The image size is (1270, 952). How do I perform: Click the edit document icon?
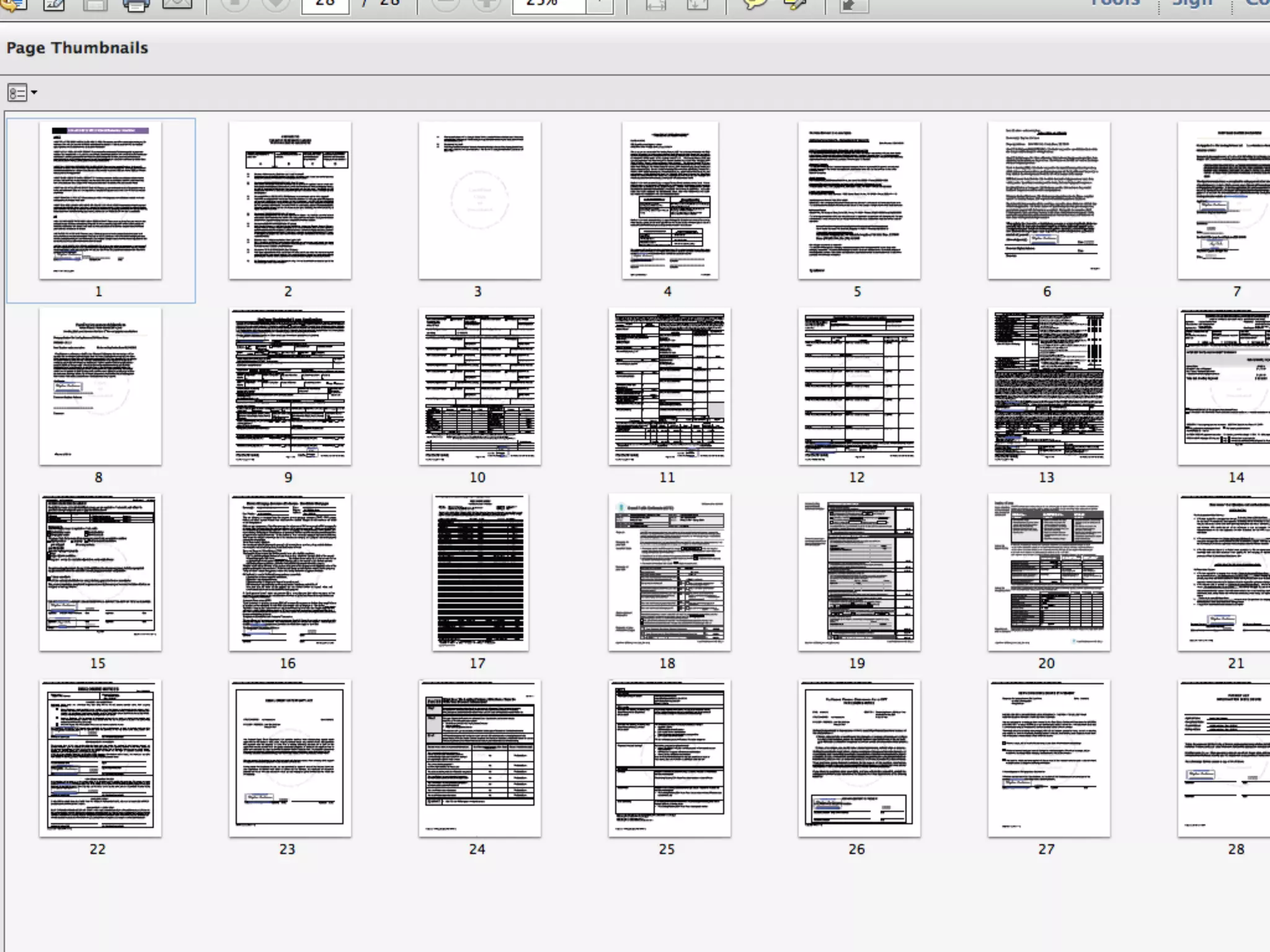tap(55, 5)
